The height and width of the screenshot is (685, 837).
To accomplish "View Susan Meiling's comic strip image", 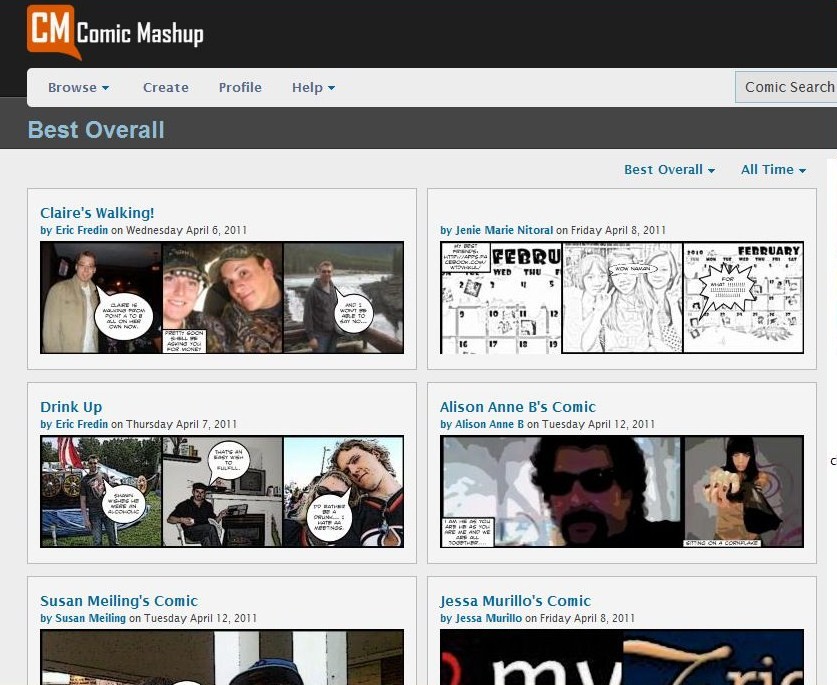I will pos(222,657).
